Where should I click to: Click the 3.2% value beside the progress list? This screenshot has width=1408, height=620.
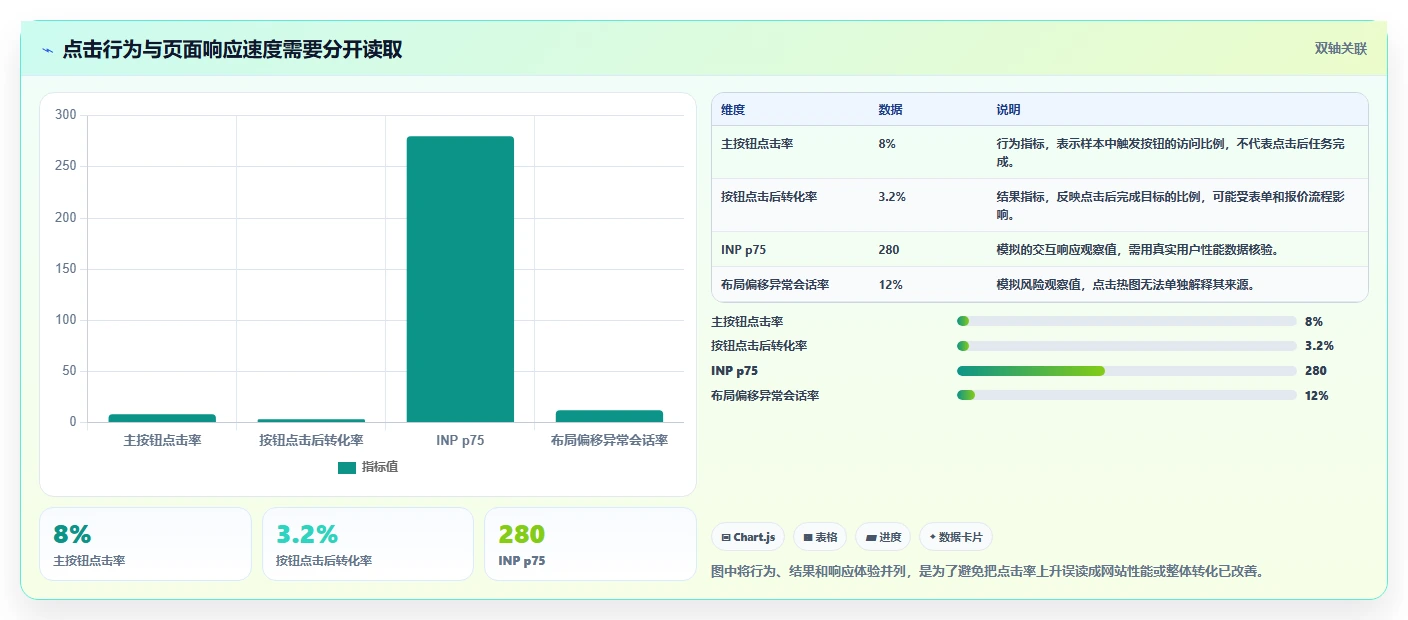tap(1319, 346)
